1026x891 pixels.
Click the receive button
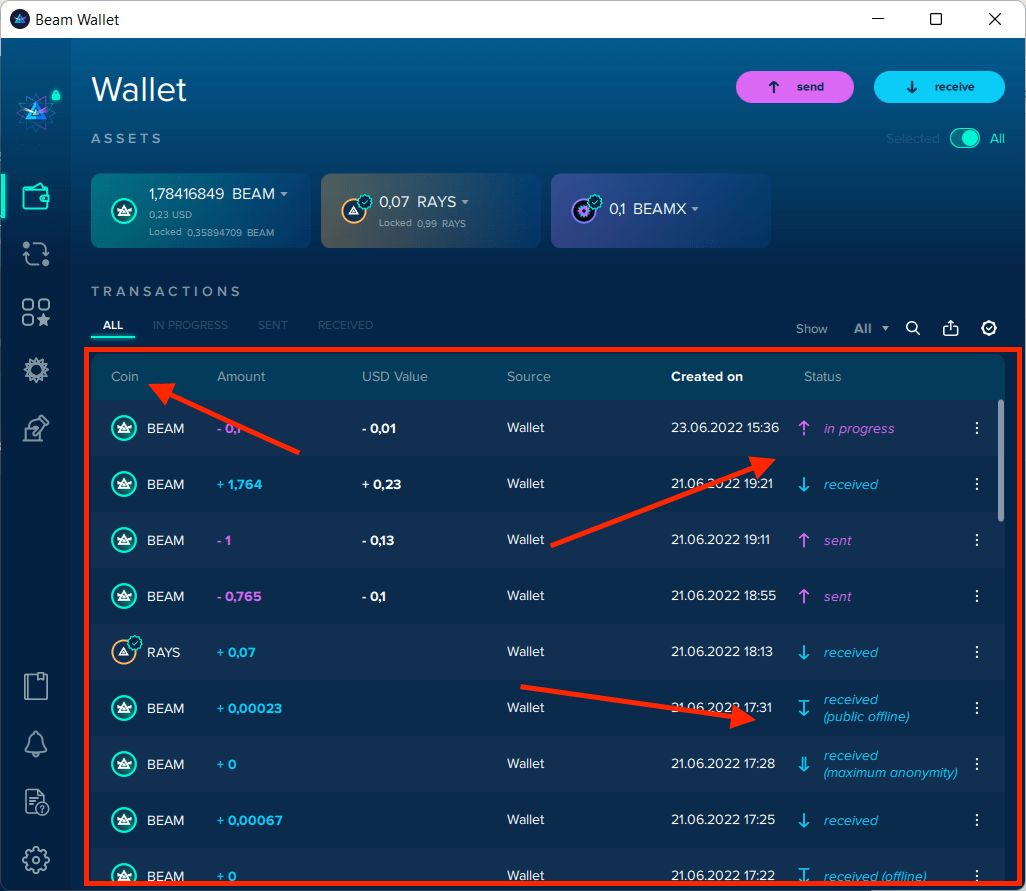[x=939, y=87]
